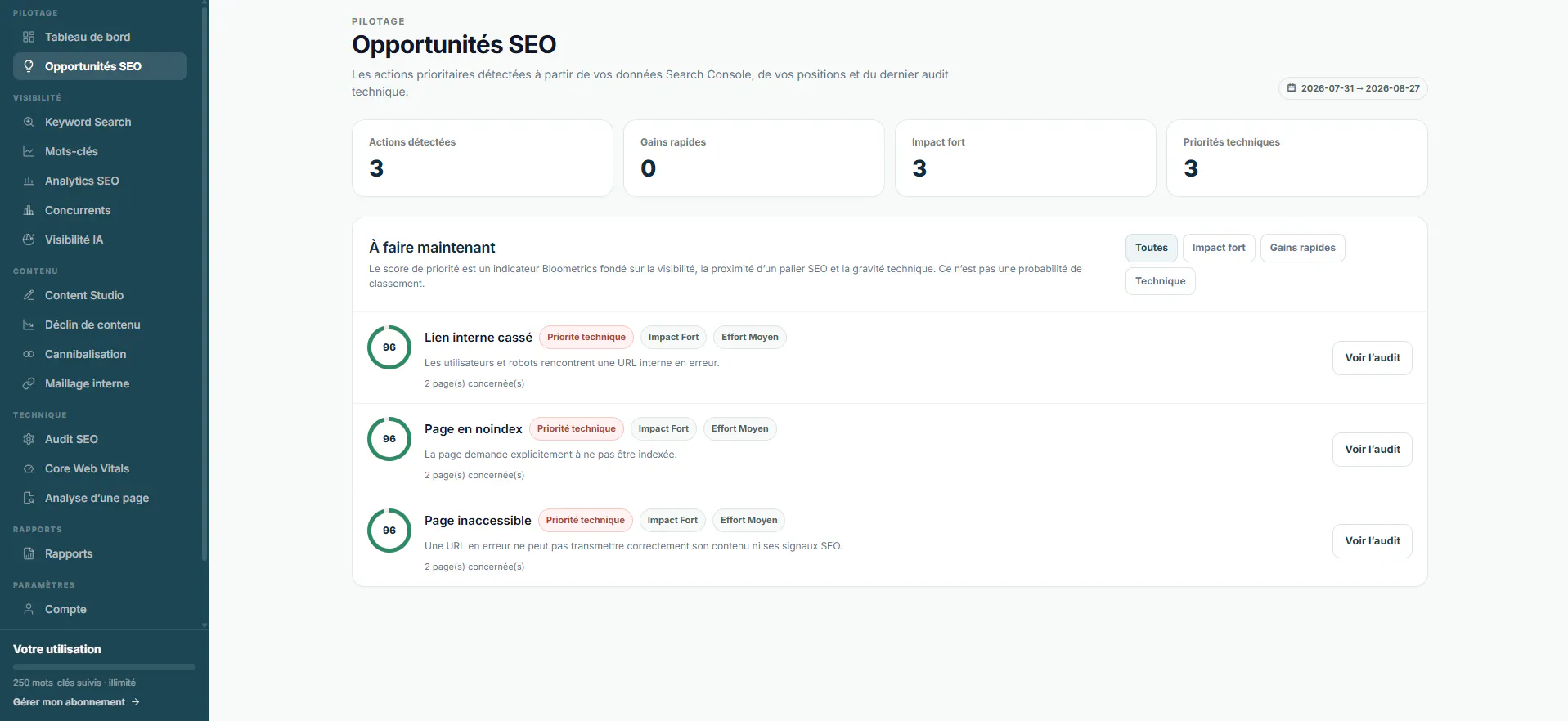
Task: Open Visibilité IA page
Action: (x=100, y=240)
